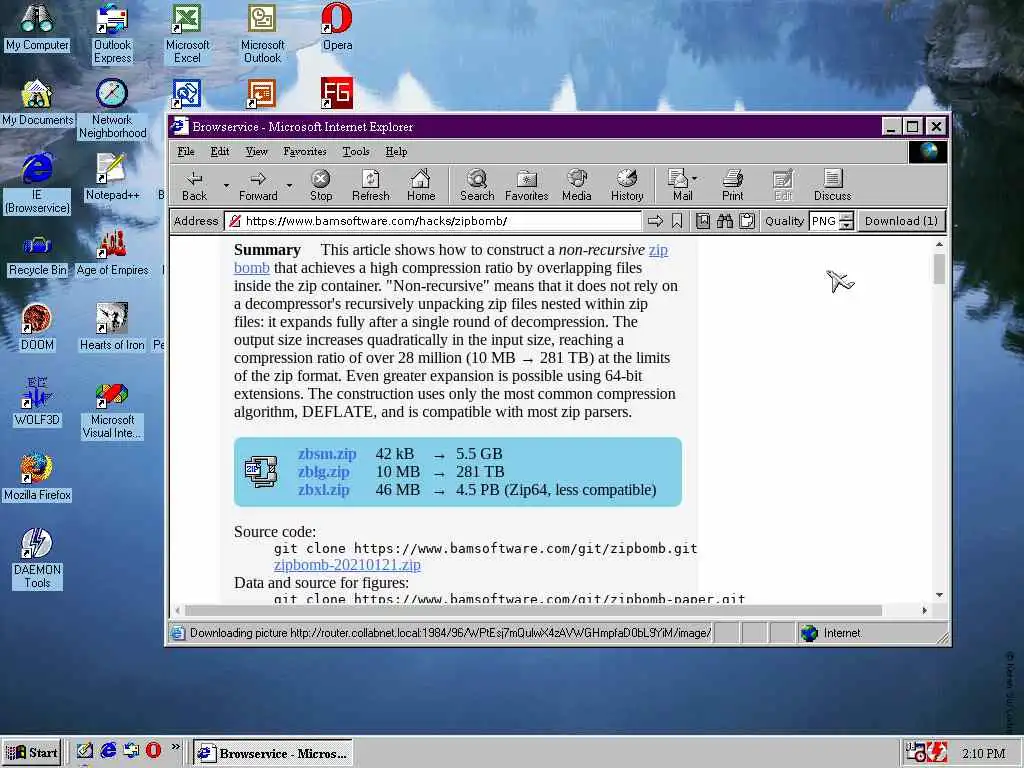Download the zblg.zip link
The image size is (1024, 768).
click(x=323, y=472)
